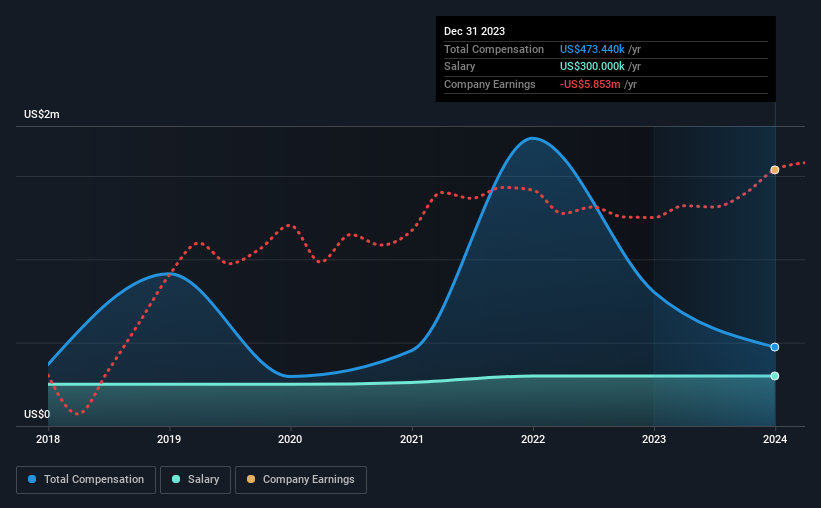The width and height of the screenshot is (821, 508).
Task: Click the 2022 x-axis label
Action: pos(533,439)
